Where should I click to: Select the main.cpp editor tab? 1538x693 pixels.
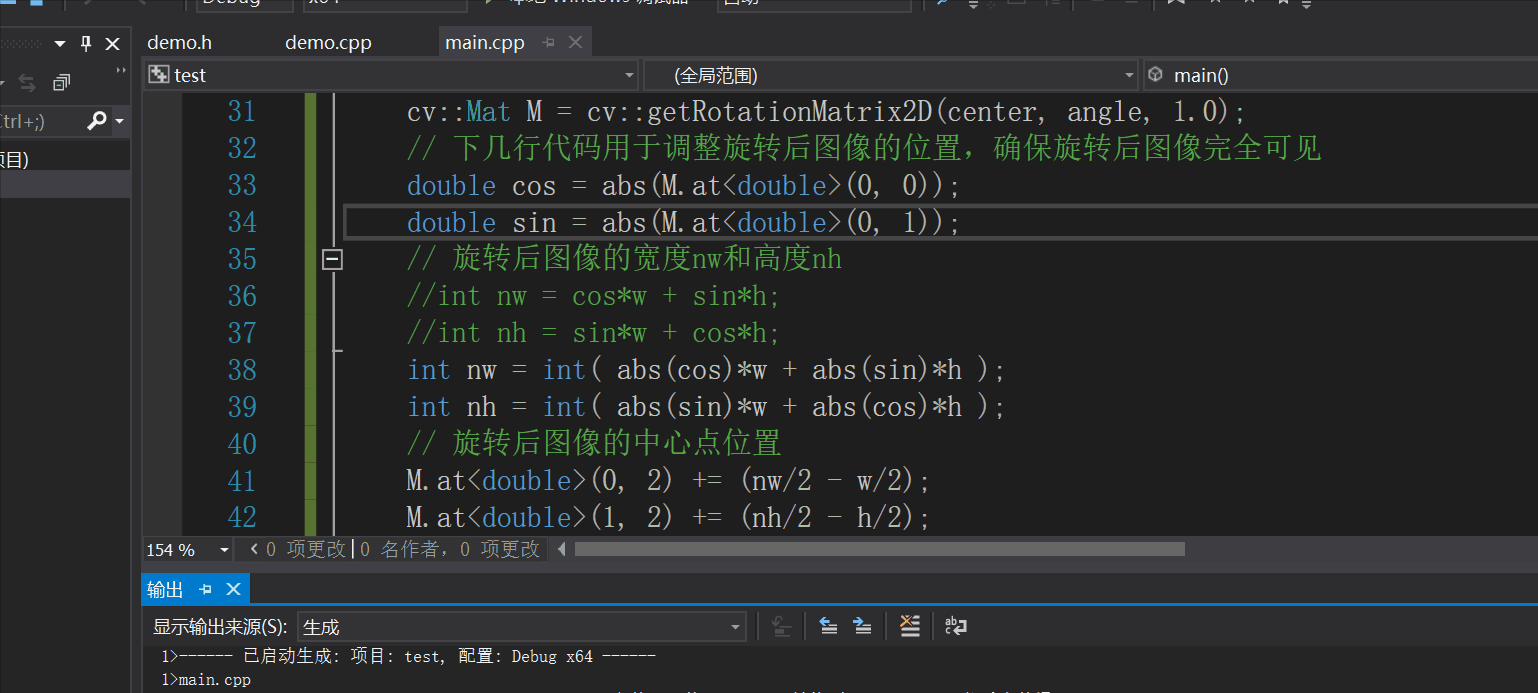[485, 43]
